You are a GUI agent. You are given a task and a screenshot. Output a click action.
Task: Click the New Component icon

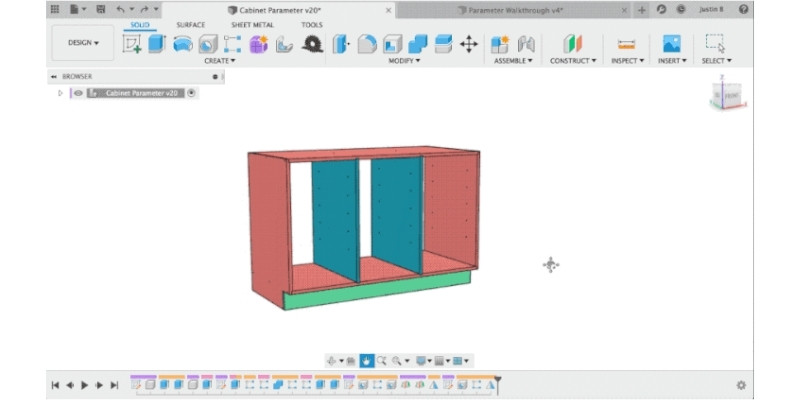point(500,44)
